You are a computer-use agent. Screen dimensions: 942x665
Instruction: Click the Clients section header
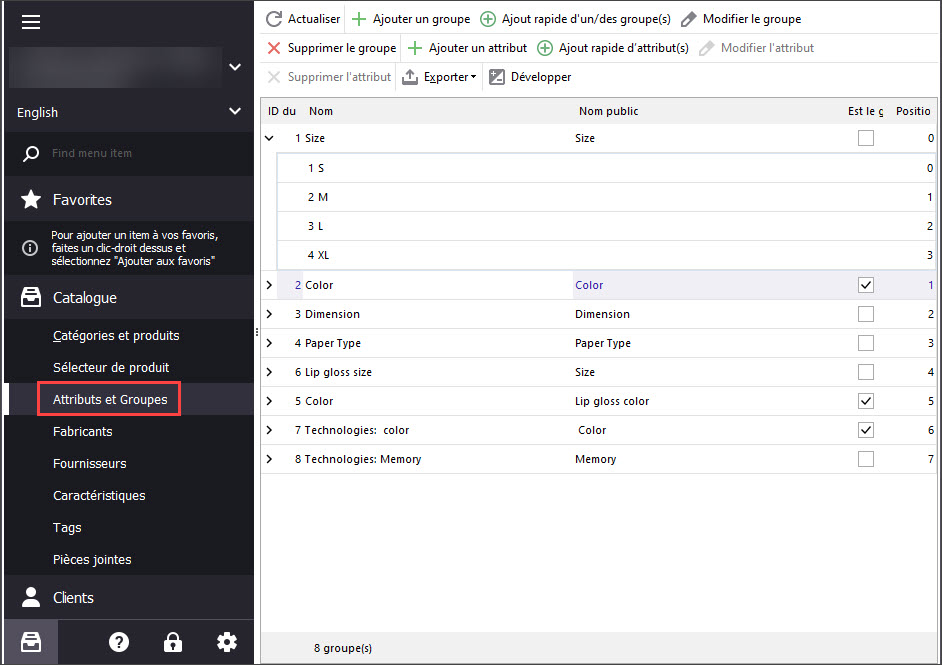click(x=129, y=597)
